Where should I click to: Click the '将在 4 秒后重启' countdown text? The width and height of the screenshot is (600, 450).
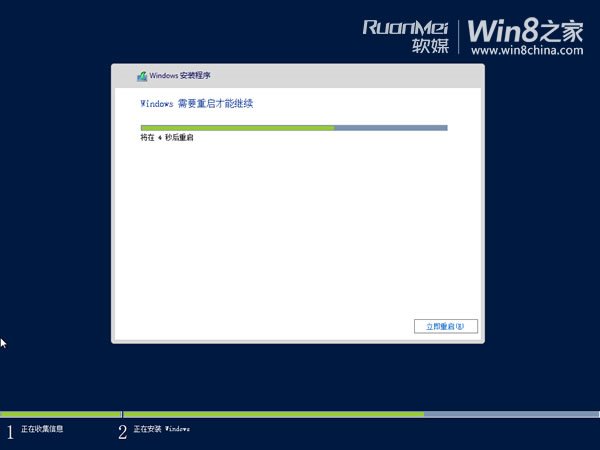tap(167, 137)
